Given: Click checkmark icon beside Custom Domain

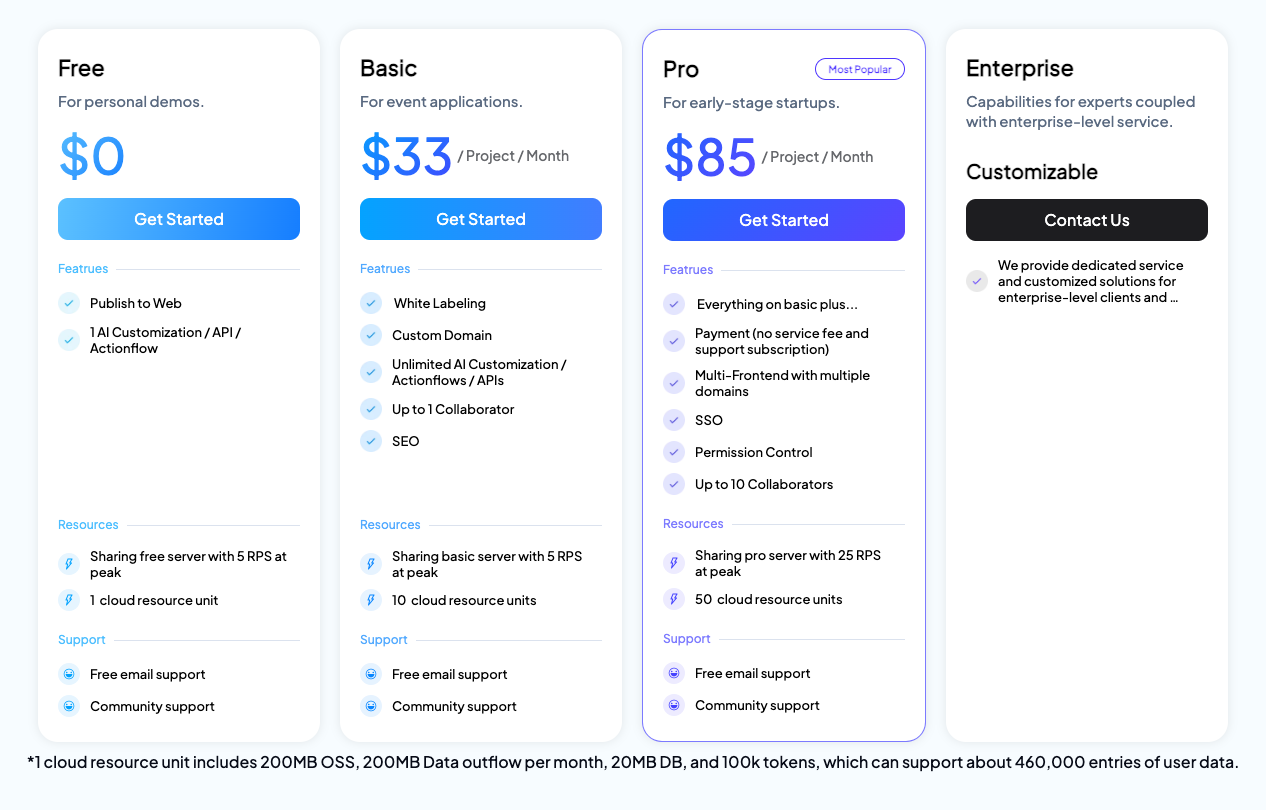Looking at the screenshot, I should 371,335.
